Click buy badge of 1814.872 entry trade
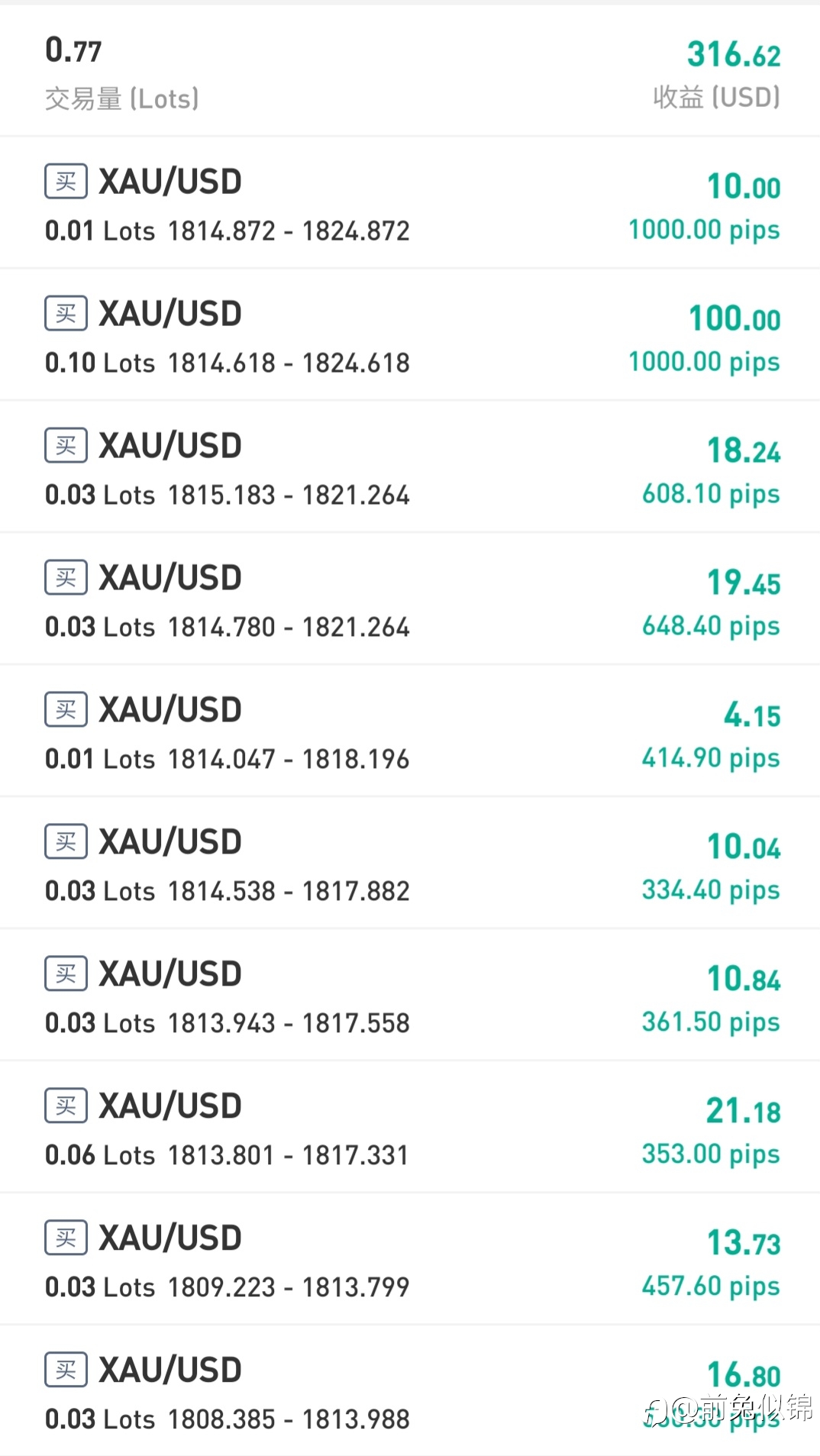Image resolution: width=820 pixels, height=1456 pixels. (x=66, y=182)
